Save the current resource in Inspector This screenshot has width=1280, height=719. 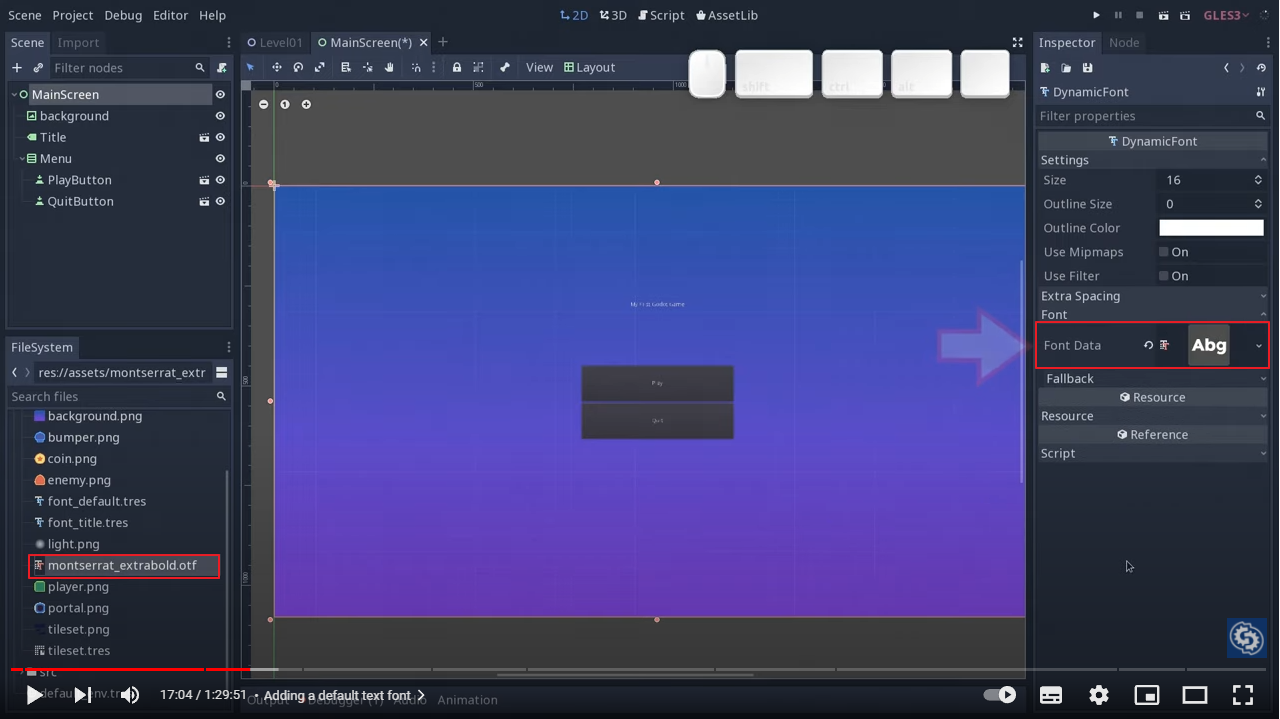pyautogui.click(x=1087, y=68)
